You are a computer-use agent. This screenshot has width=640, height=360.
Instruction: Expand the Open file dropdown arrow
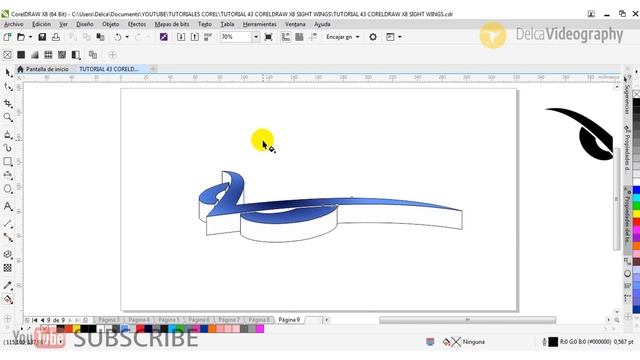click(x=30, y=37)
